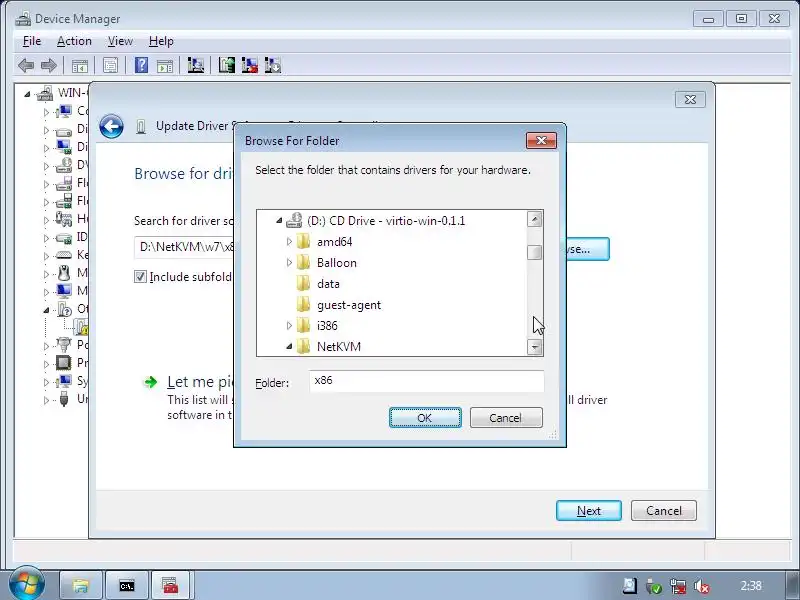This screenshot has height=600, width=800.
Task: Select the i386 folder icon
Action: [303, 325]
